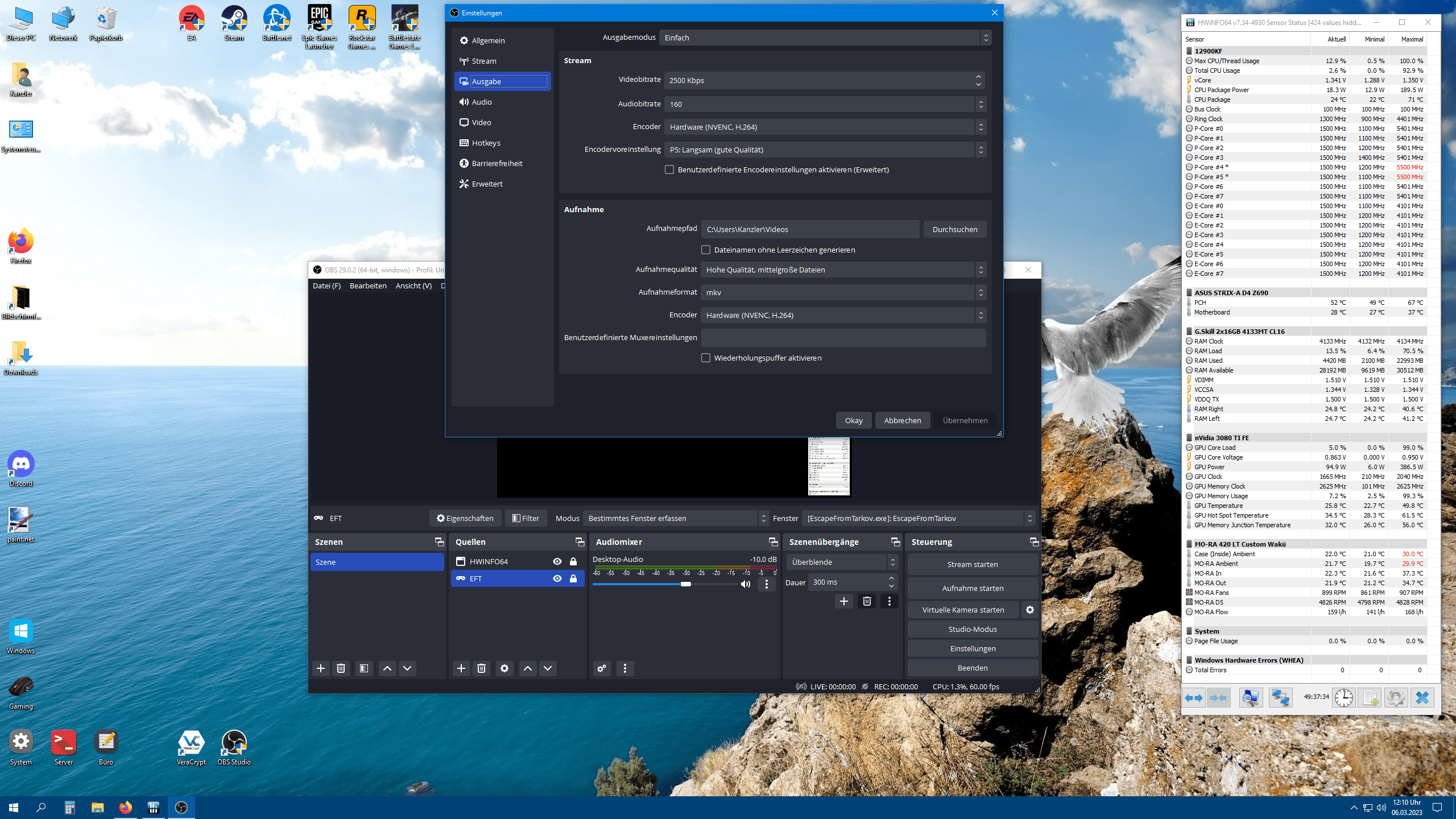Open Encodervoreinstellung dropdown
Screen dimensions: 1456x819
click(825, 150)
